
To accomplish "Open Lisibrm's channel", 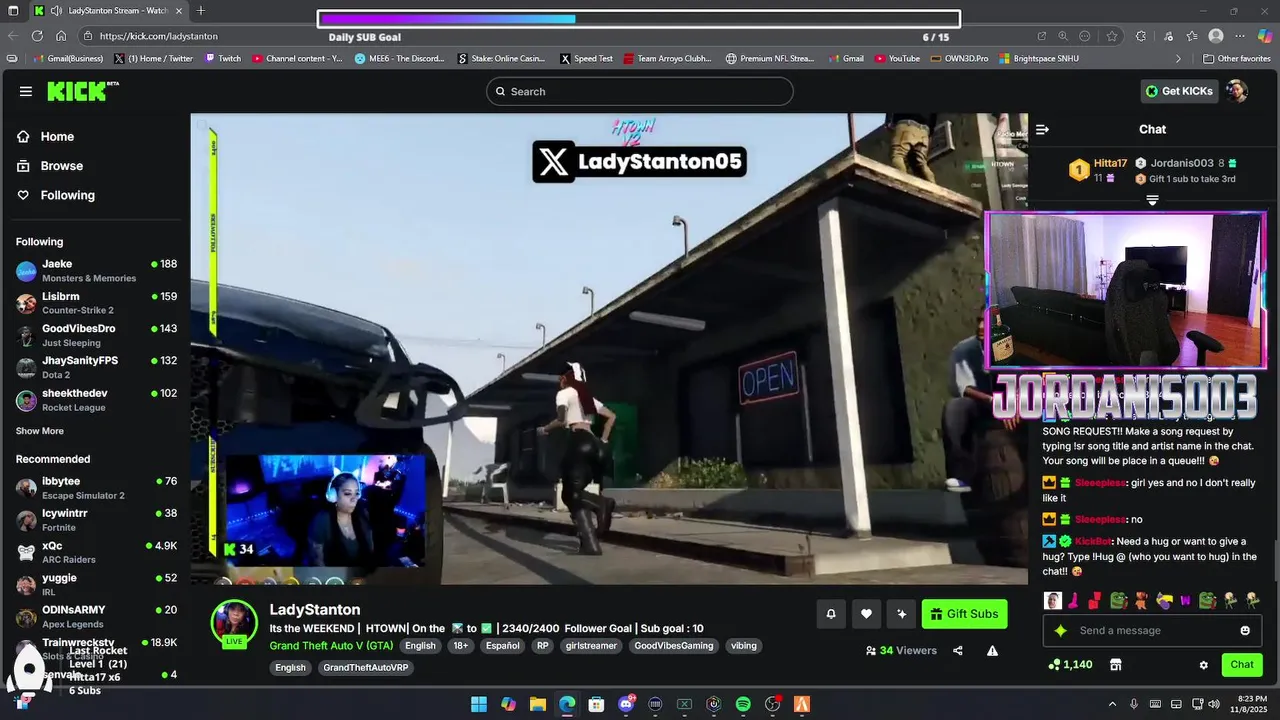I will point(96,303).
